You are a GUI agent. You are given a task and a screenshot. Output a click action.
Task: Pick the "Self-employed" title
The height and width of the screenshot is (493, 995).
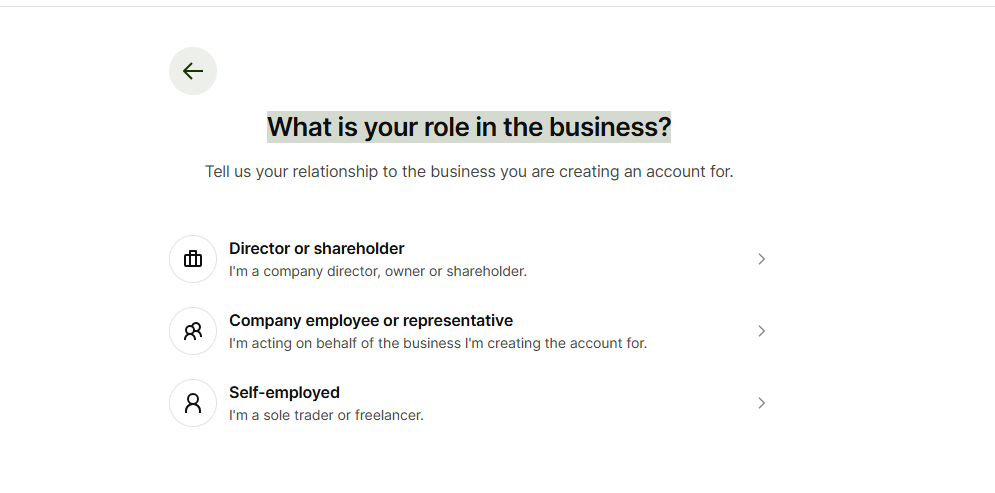tap(284, 392)
